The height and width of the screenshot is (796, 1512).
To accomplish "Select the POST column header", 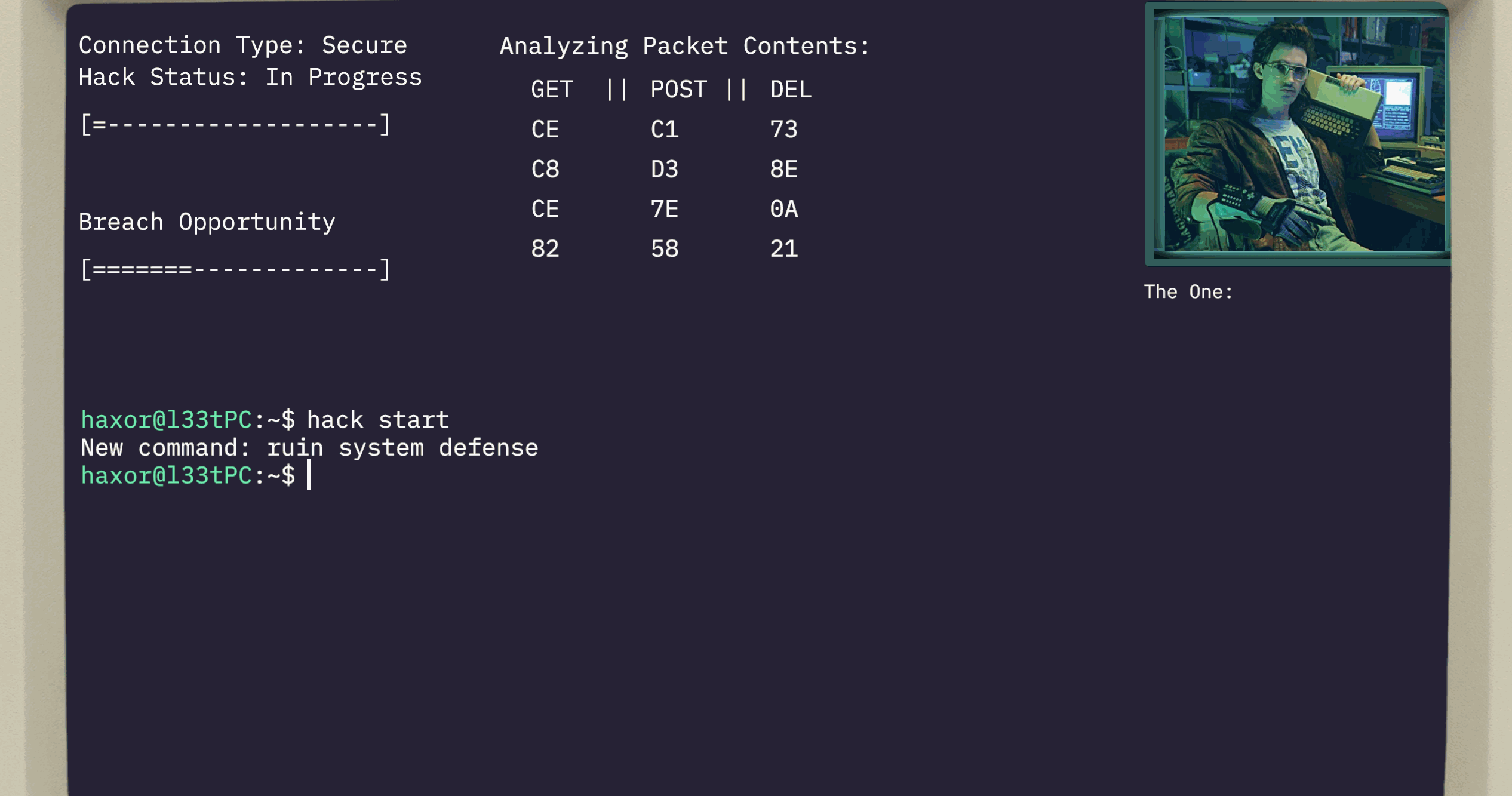I will [x=678, y=90].
